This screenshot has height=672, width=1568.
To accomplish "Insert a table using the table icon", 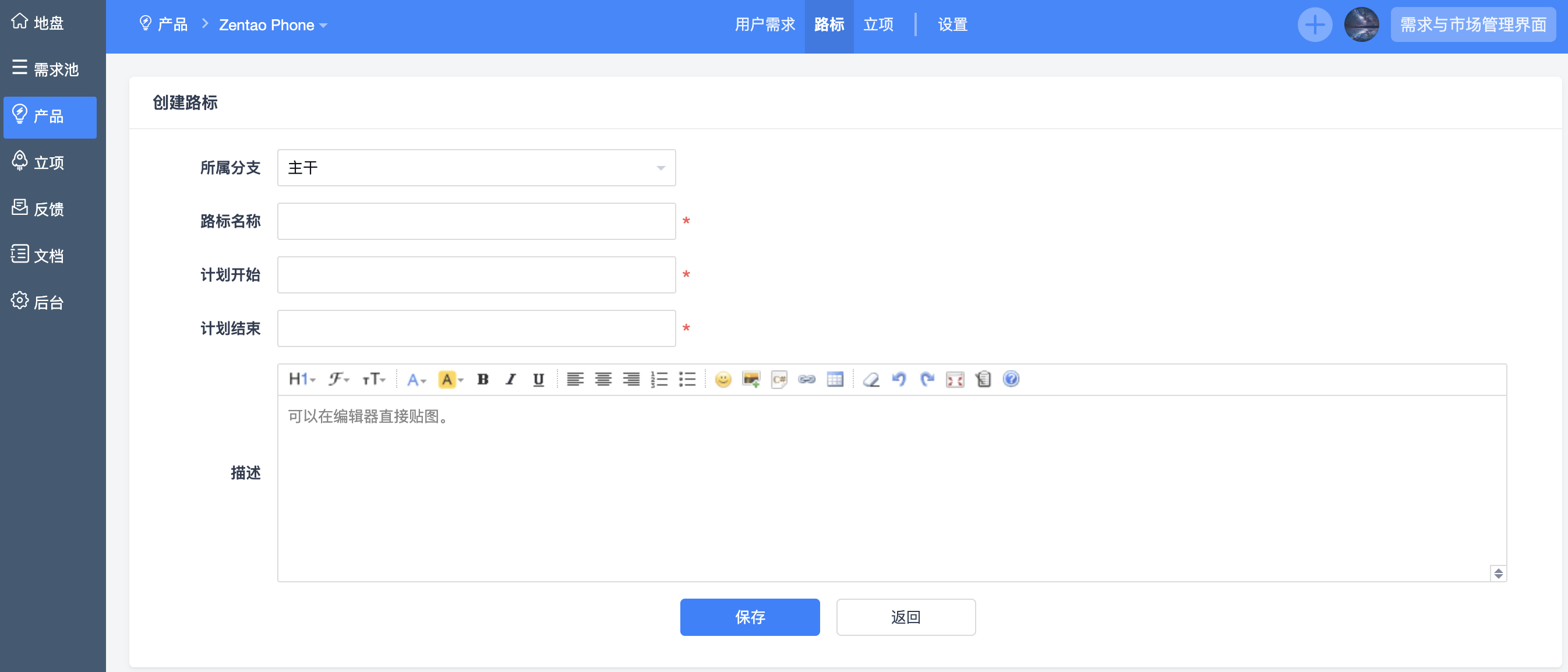I will tap(835, 380).
